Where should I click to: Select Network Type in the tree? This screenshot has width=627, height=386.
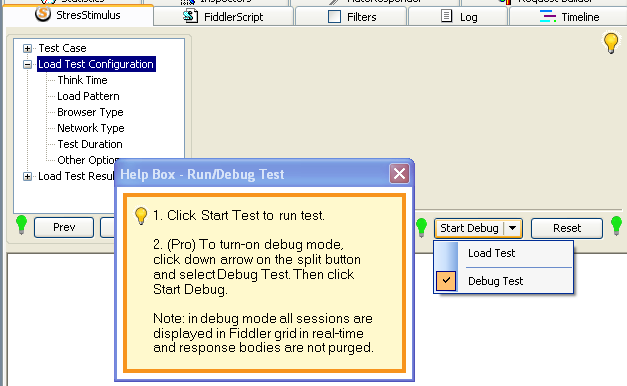click(91, 128)
